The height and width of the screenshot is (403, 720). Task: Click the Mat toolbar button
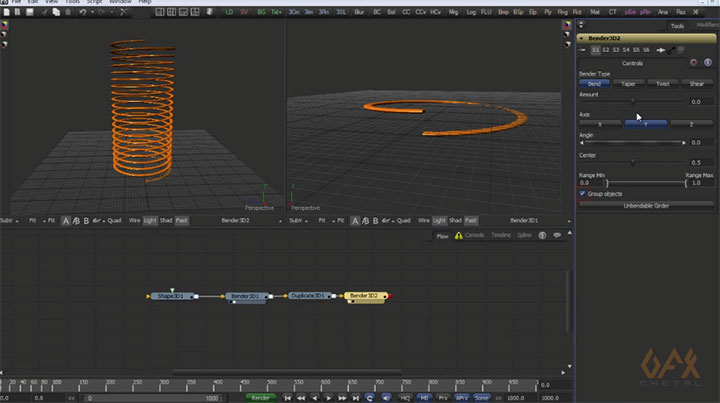(595, 12)
